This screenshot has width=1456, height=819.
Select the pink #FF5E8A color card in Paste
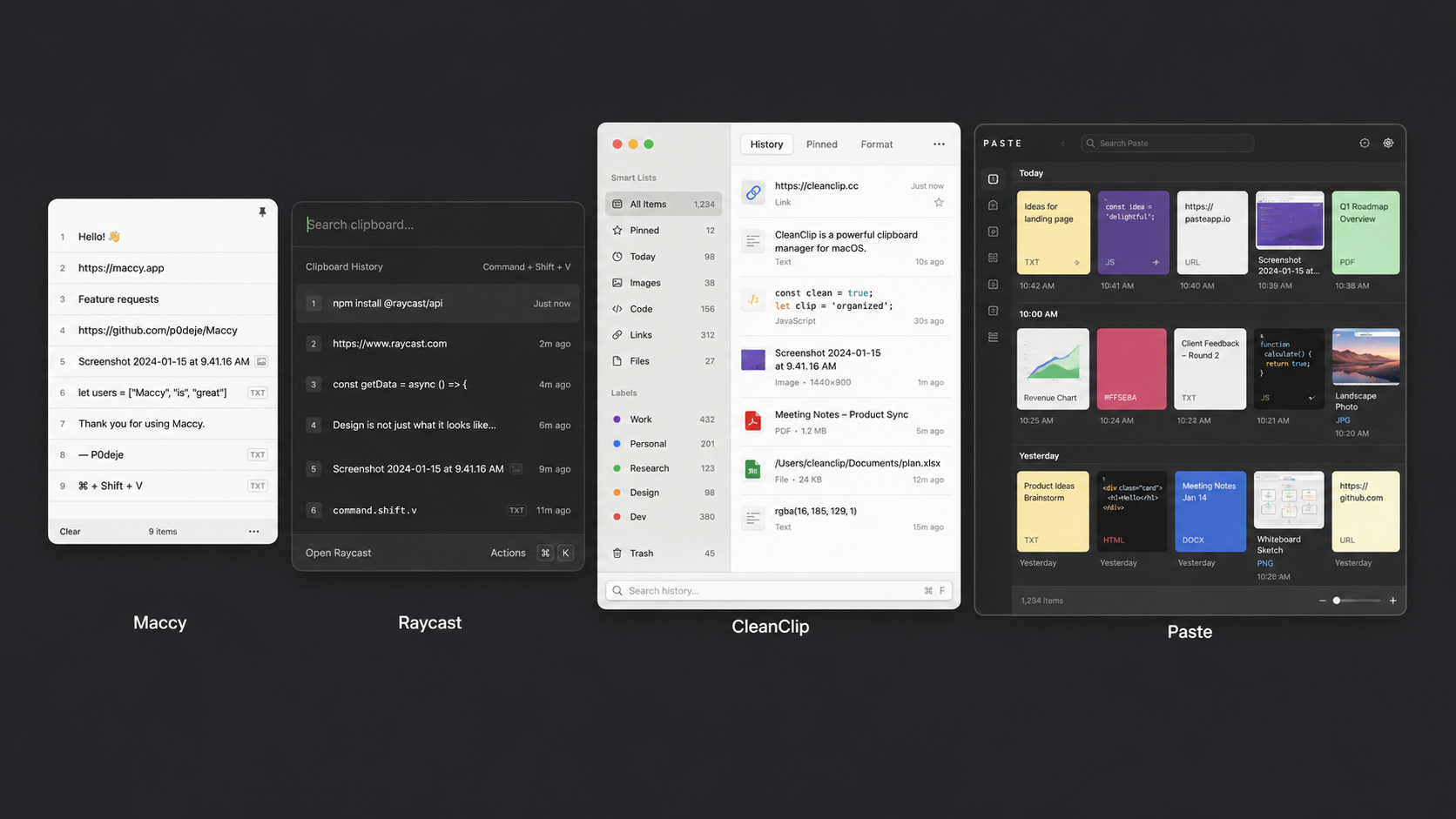[1131, 369]
